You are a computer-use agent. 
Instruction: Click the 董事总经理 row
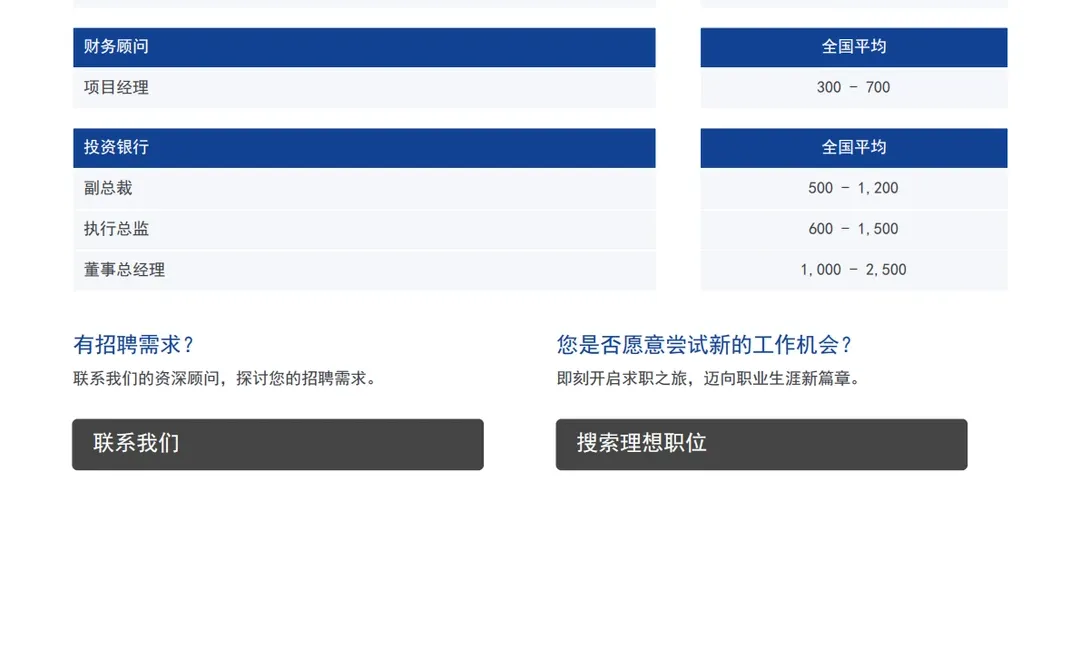pos(363,269)
